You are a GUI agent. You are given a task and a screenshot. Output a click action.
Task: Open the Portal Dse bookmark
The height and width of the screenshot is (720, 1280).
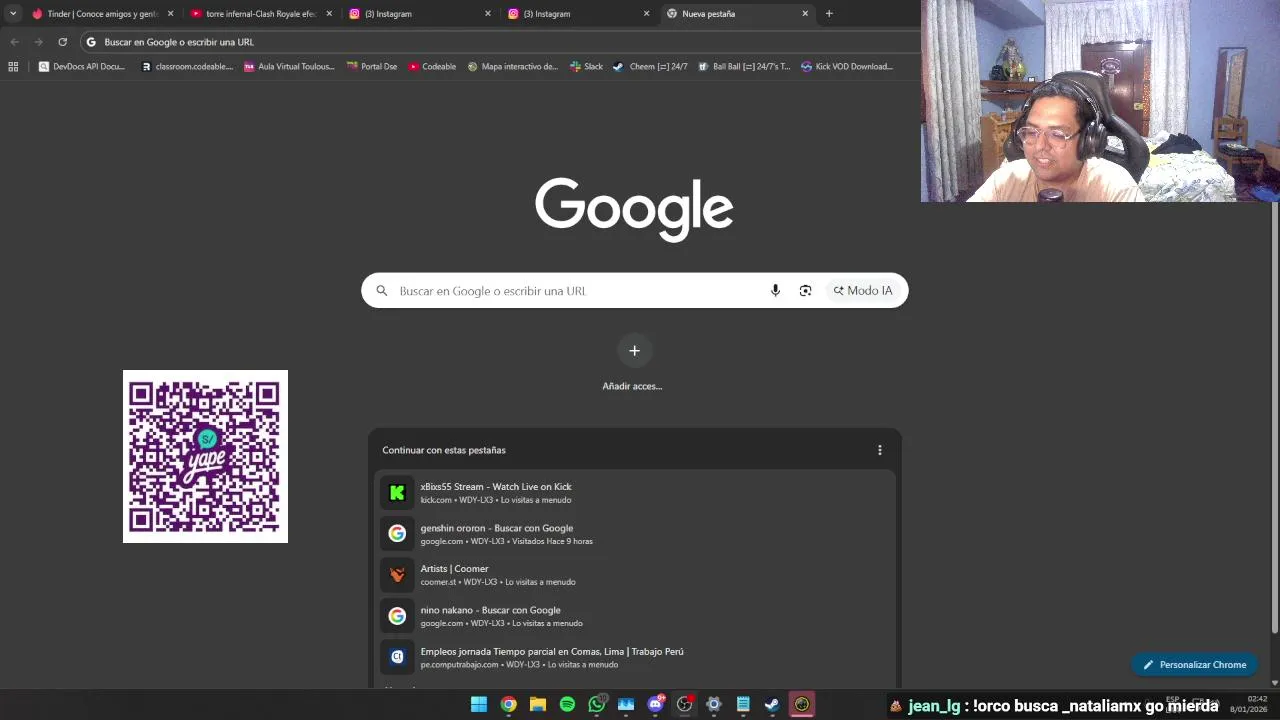coord(372,67)
